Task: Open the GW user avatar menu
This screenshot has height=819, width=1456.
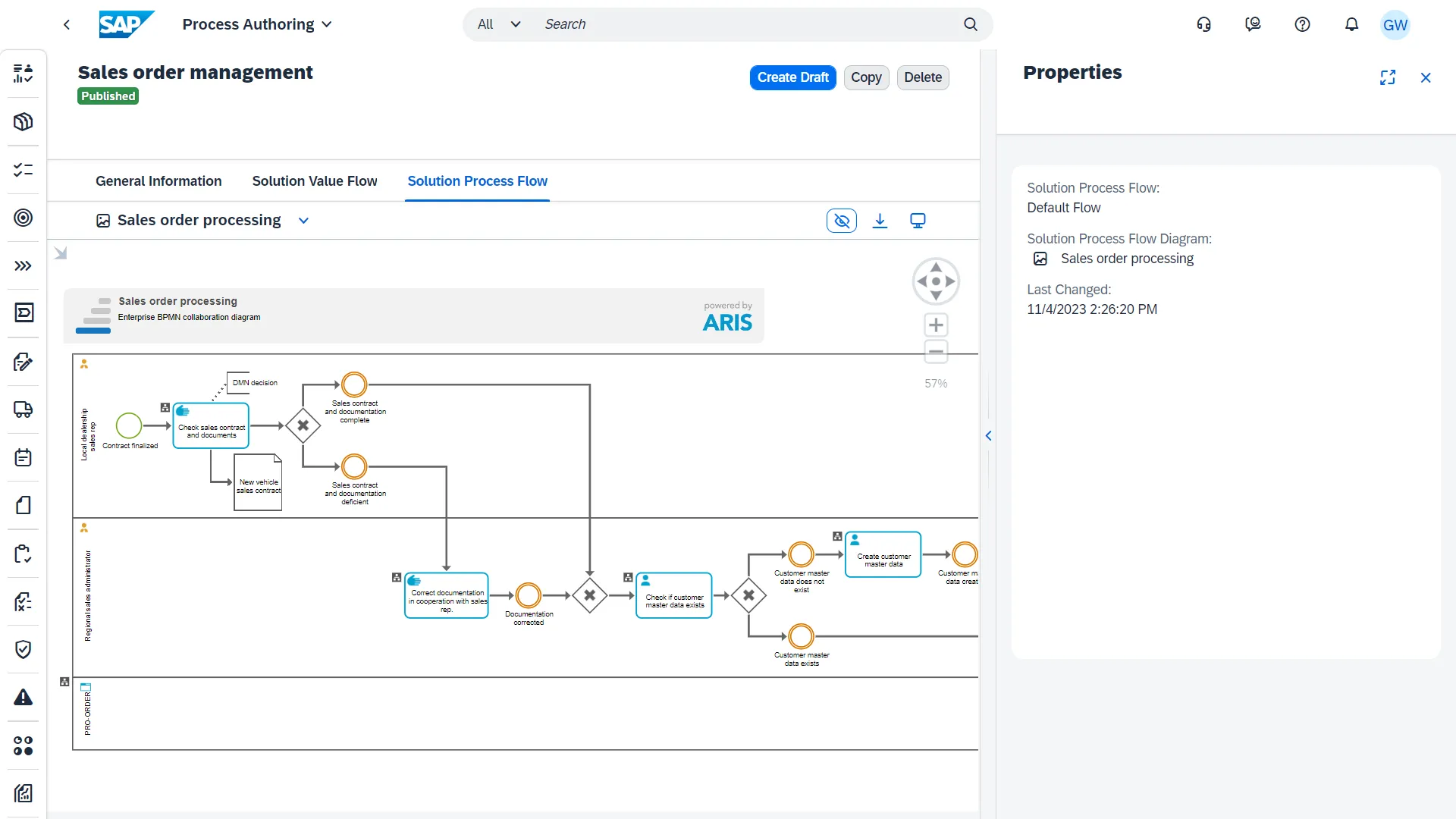Action: [x=1395, y=24]
